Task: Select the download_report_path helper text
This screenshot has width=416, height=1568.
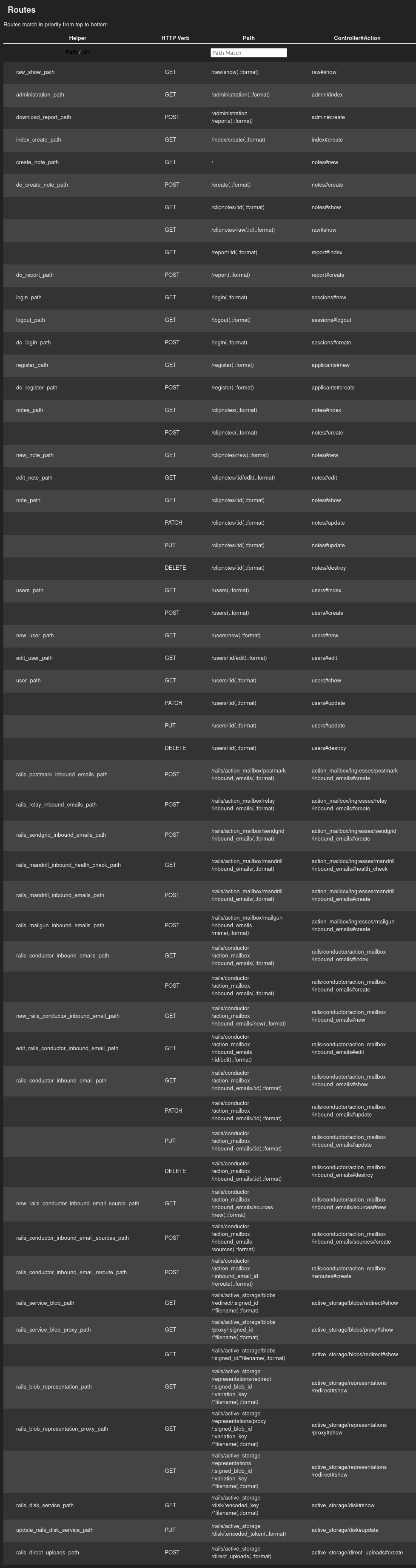Action: click(x=43, y=117)
